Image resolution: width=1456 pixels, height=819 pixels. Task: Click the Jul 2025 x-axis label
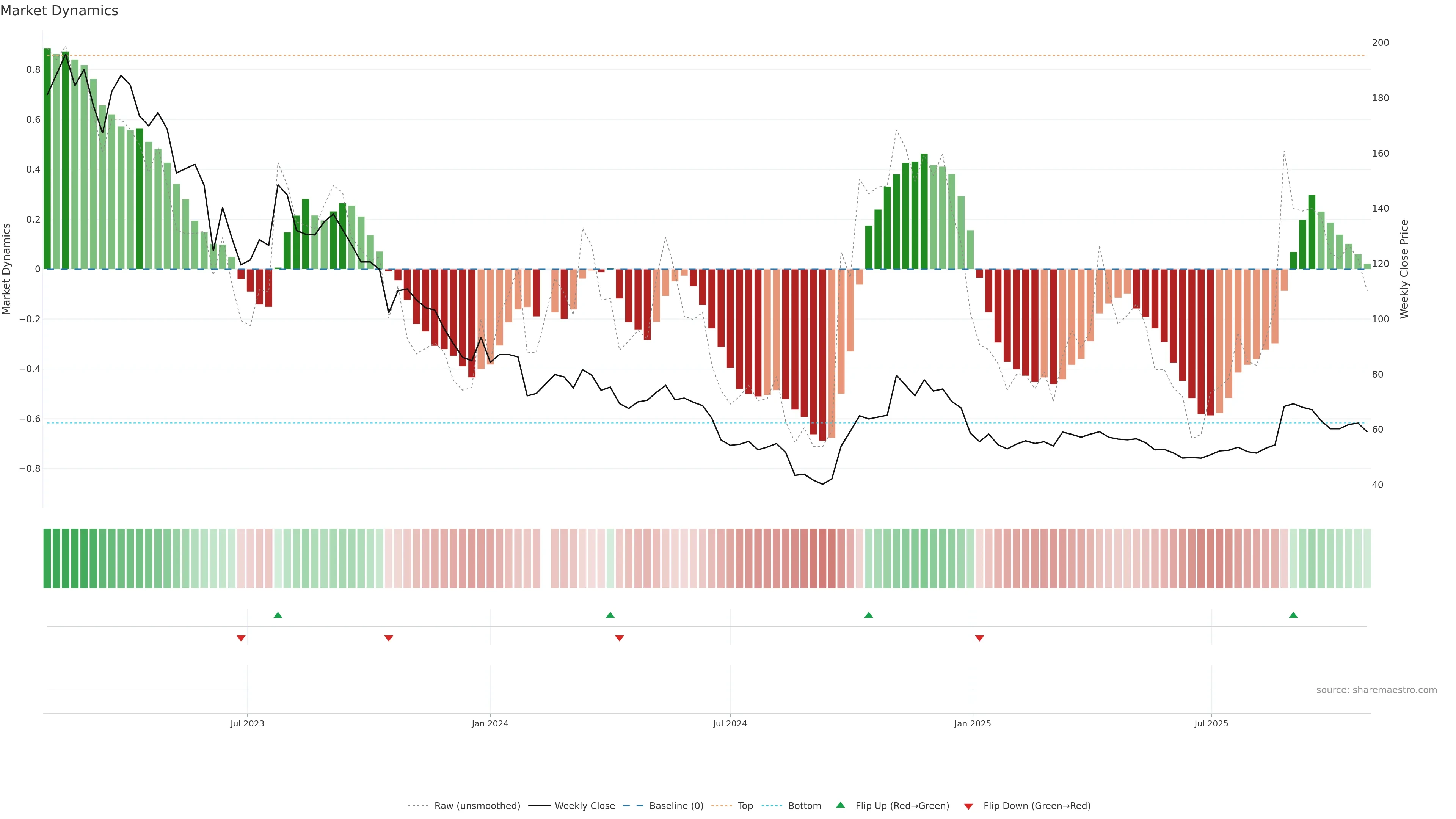1211,723
